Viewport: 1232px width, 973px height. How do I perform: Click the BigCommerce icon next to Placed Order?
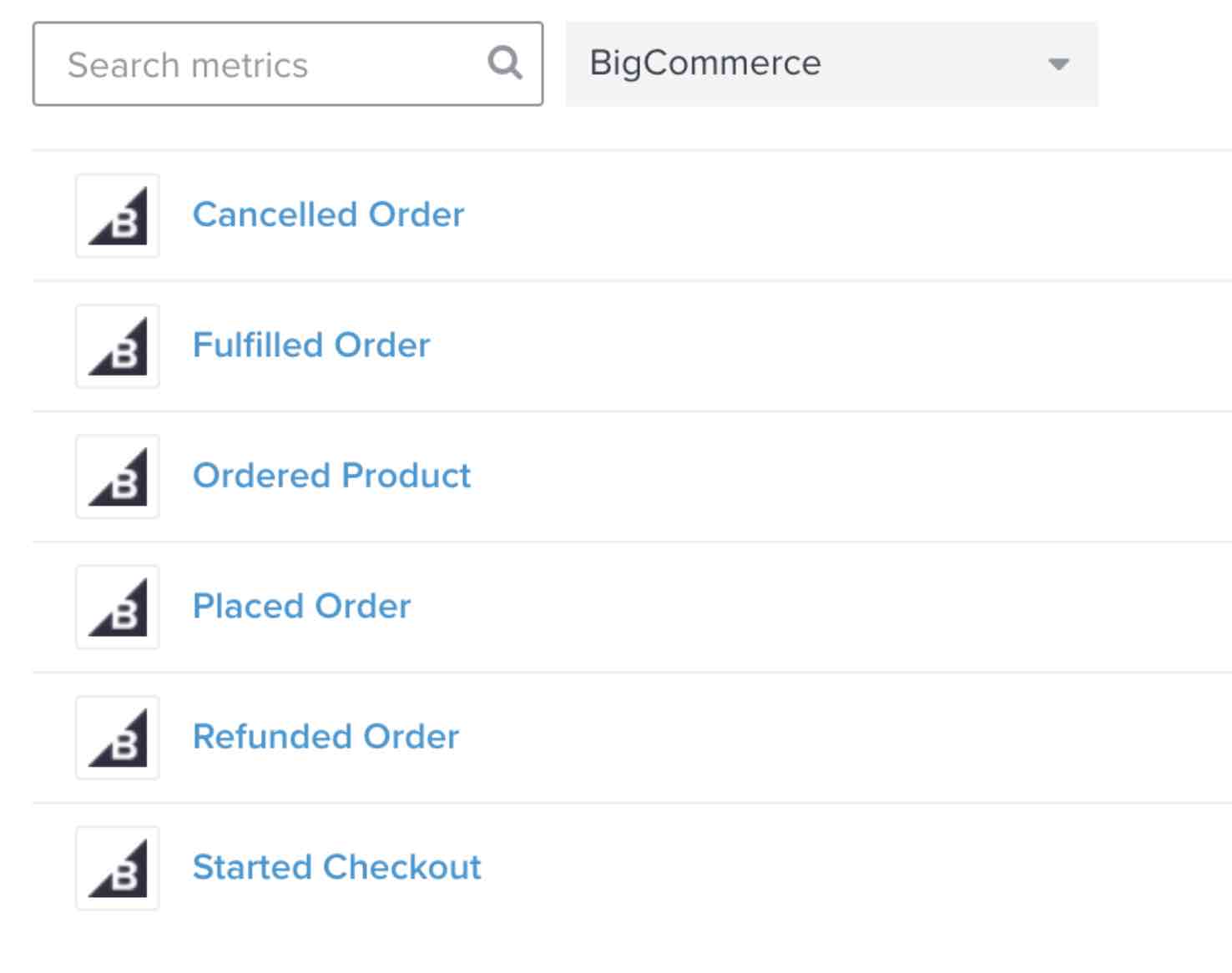[117, 607]
